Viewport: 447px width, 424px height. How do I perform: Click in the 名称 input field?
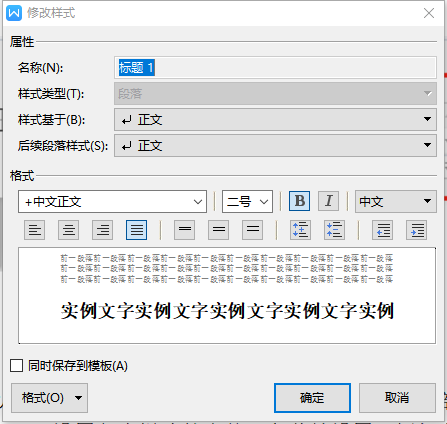[x=275, y=68]
